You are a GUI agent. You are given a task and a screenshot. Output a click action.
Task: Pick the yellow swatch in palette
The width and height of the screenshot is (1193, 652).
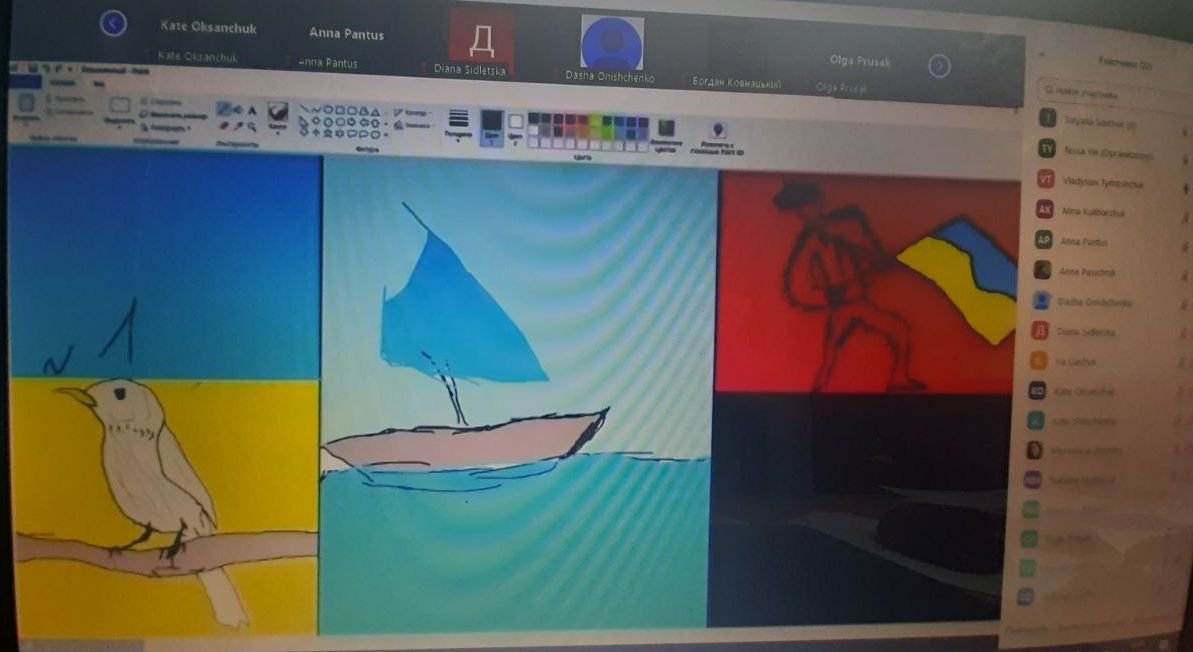click(595, 119)
